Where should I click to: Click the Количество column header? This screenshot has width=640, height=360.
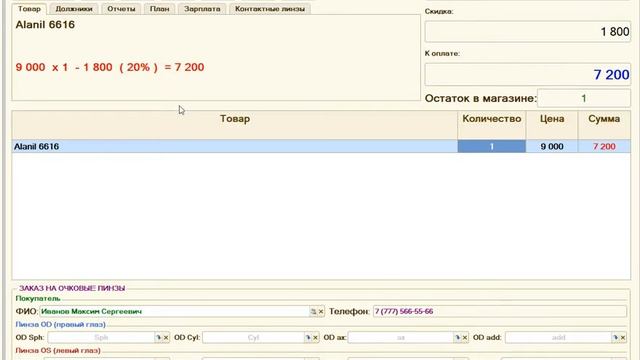[491, 124]
